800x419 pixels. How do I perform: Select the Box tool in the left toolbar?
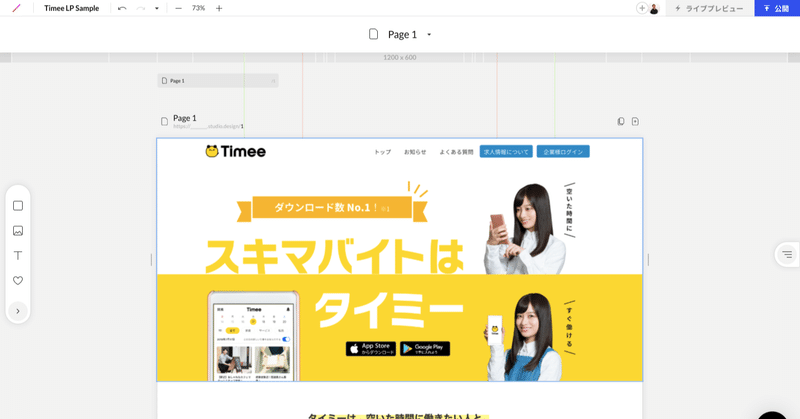click(18, 206)
